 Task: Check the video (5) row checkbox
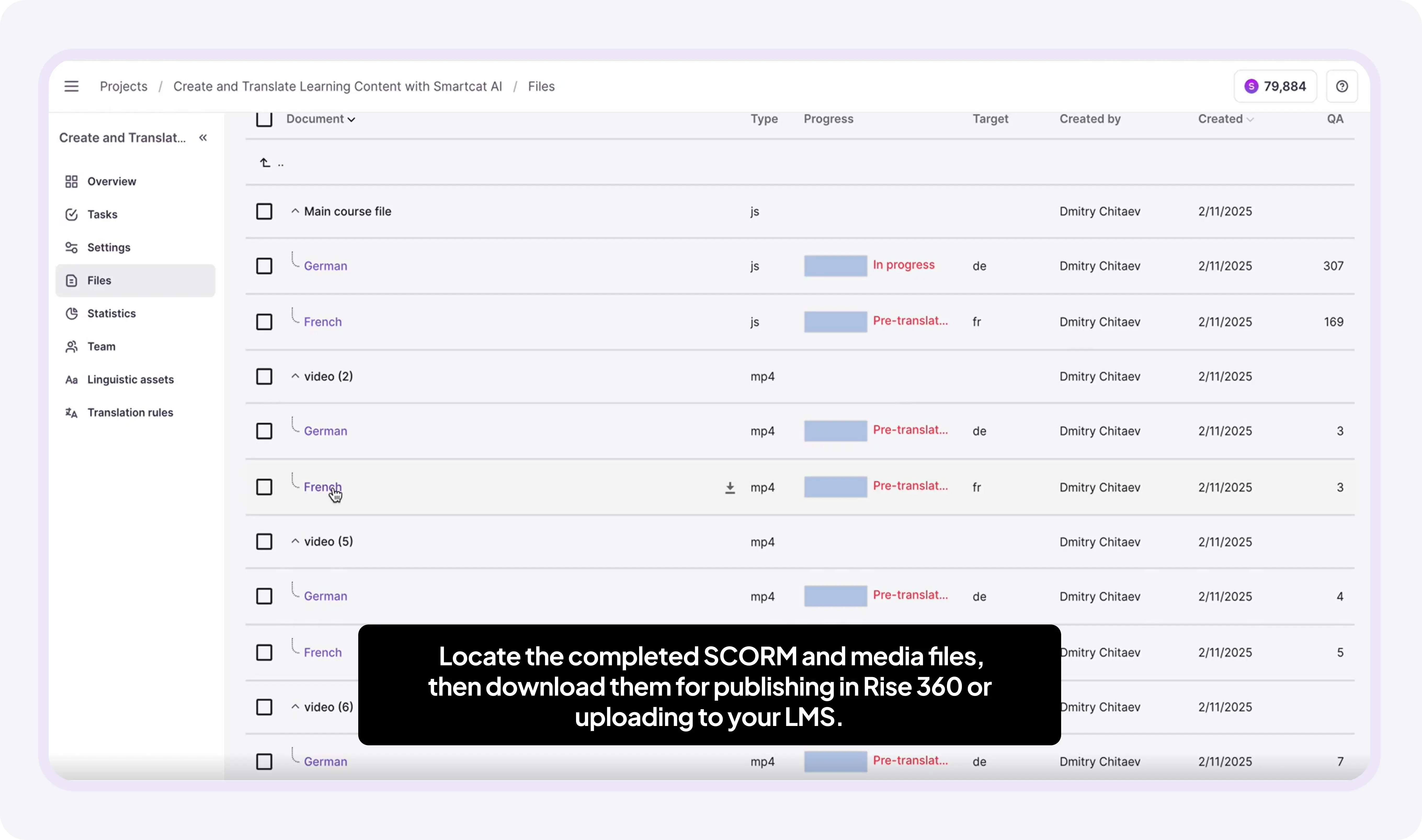point(264,542)
